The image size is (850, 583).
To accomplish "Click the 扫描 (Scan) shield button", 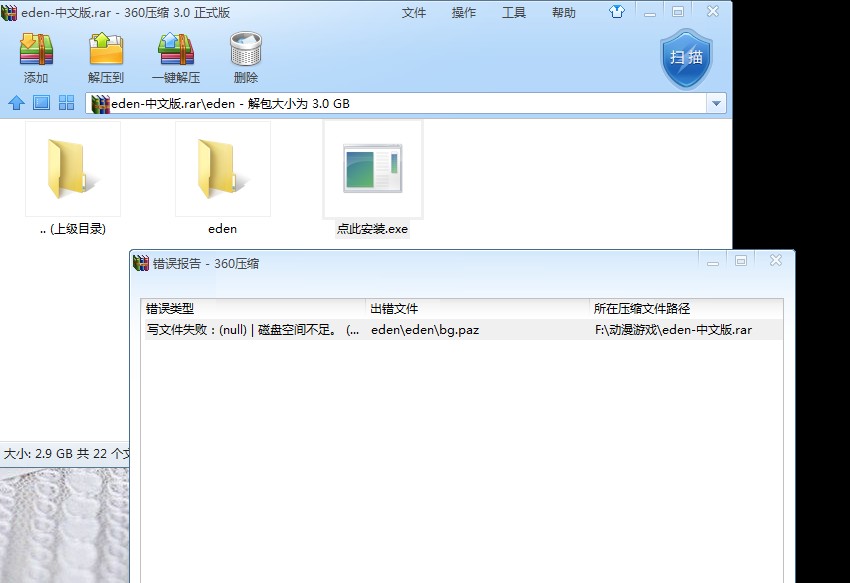I will [x=686, y=59].
